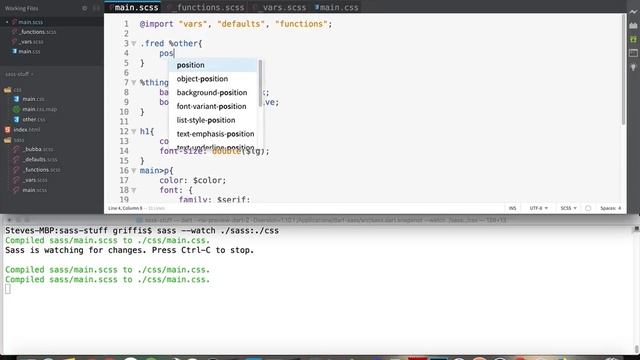Collapse the font block fold triangle on line 18
640x360 pixels.
[x=133, y=190]
